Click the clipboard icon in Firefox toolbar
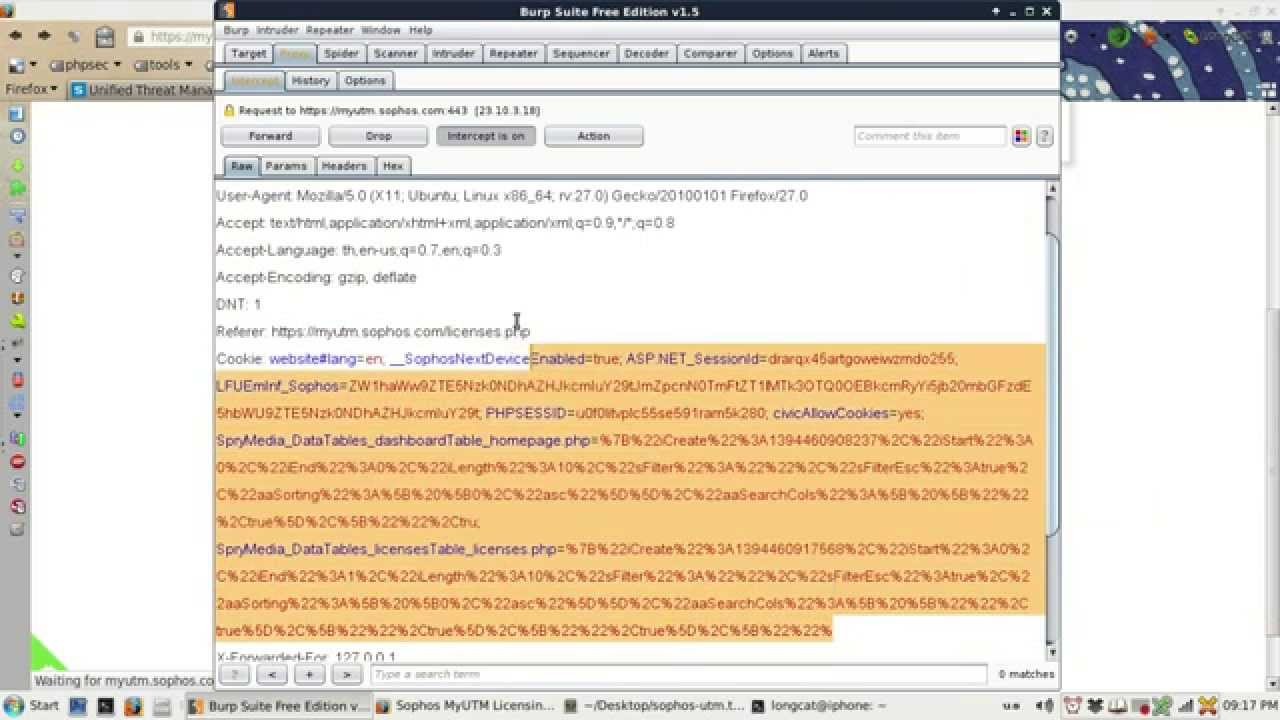 coord(104,37)
